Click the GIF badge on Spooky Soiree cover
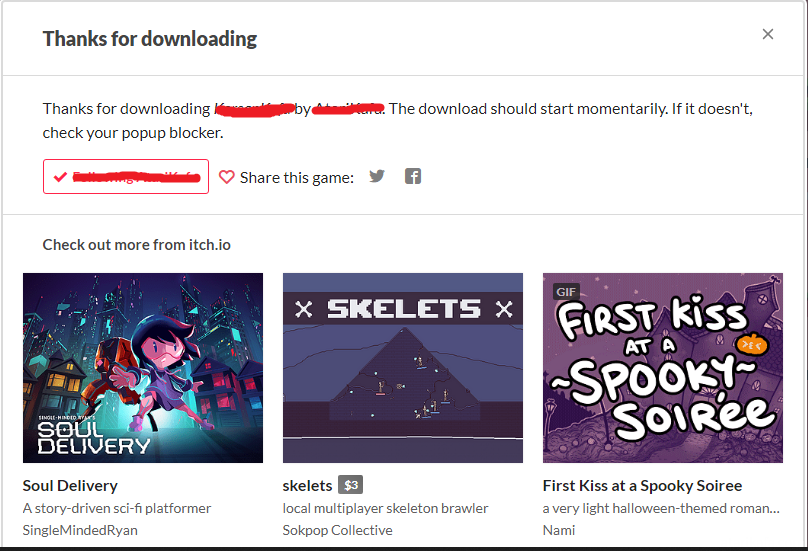808x551 pixels. tap(566, 292)
